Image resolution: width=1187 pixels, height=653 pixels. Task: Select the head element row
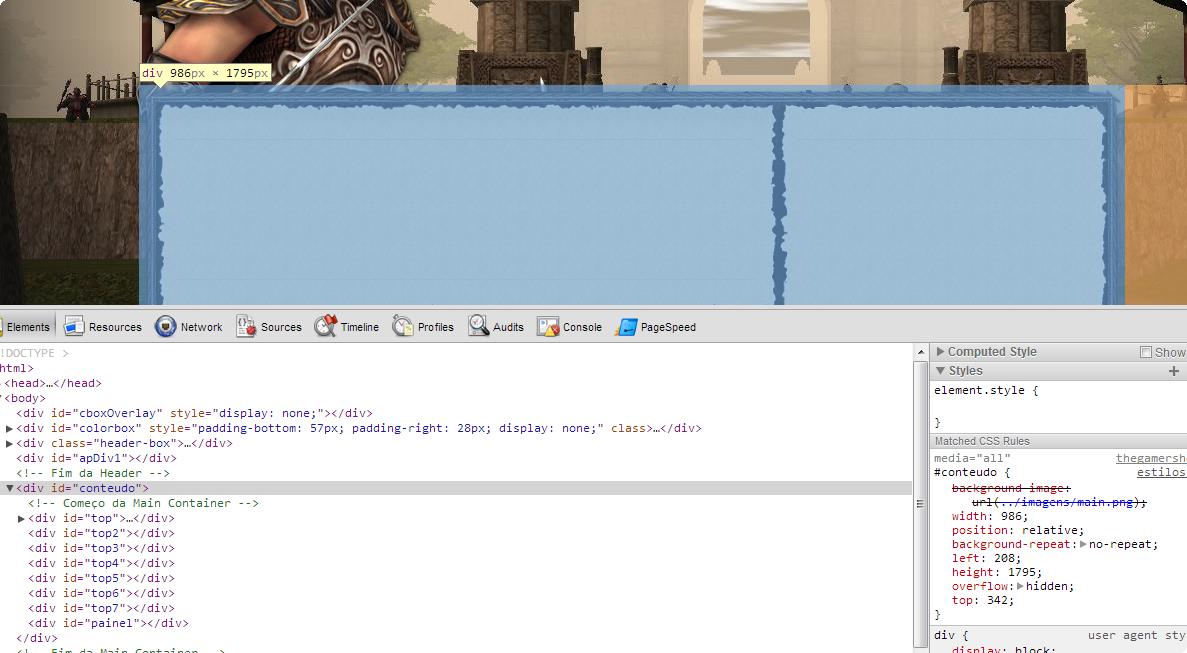click(53, 383)
